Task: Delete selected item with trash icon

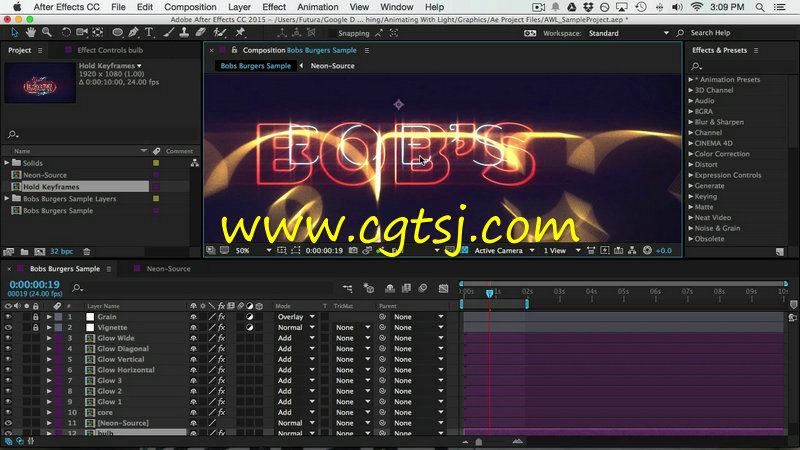Action: [87, 252]
